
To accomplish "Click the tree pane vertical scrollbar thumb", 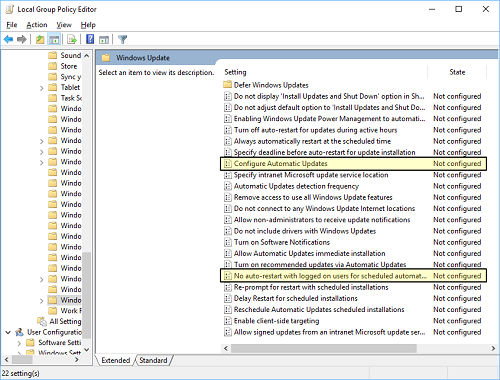I will (x=87, y=294).
